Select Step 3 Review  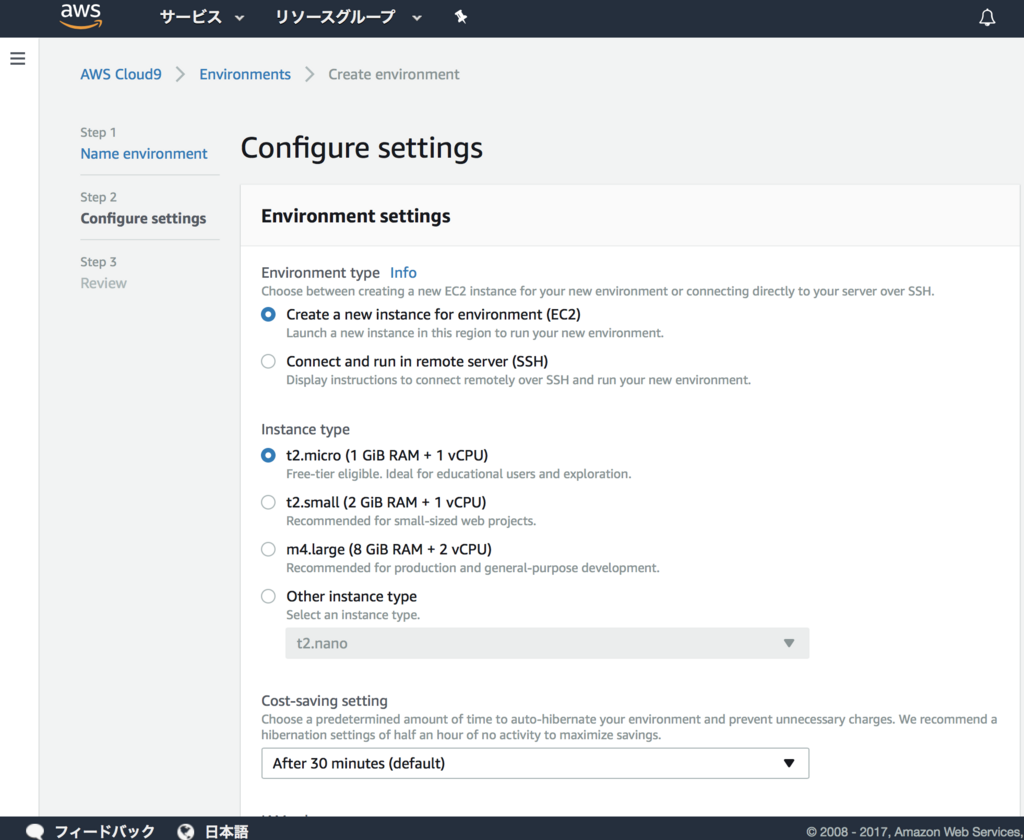click(103, 283)
